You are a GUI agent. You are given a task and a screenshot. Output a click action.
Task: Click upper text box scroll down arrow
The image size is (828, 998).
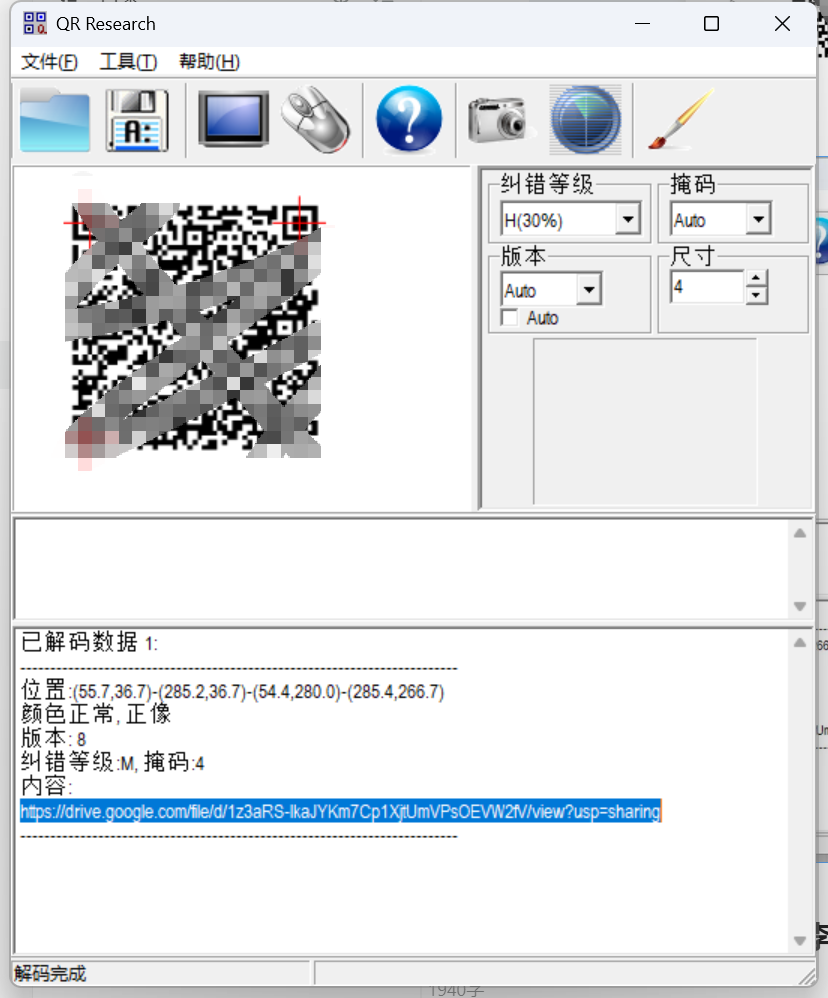tap(800, 606)
